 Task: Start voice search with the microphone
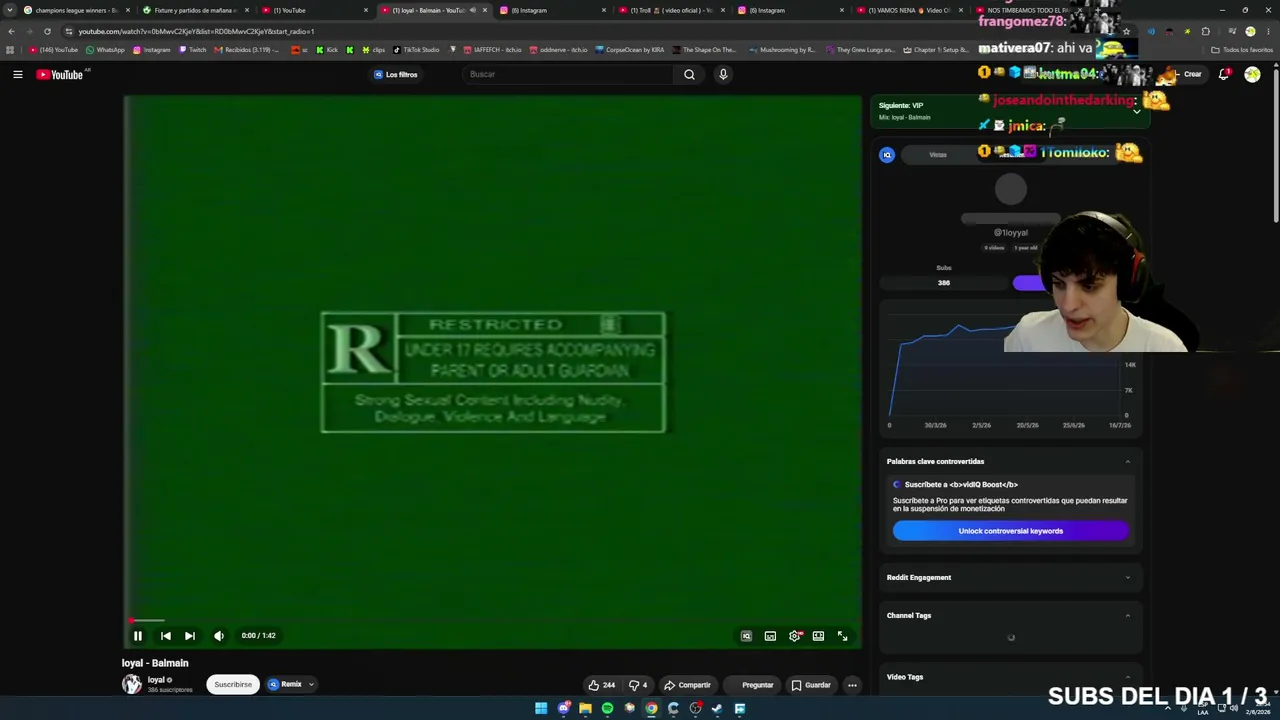pyautogui.click(x=723, y=74)
